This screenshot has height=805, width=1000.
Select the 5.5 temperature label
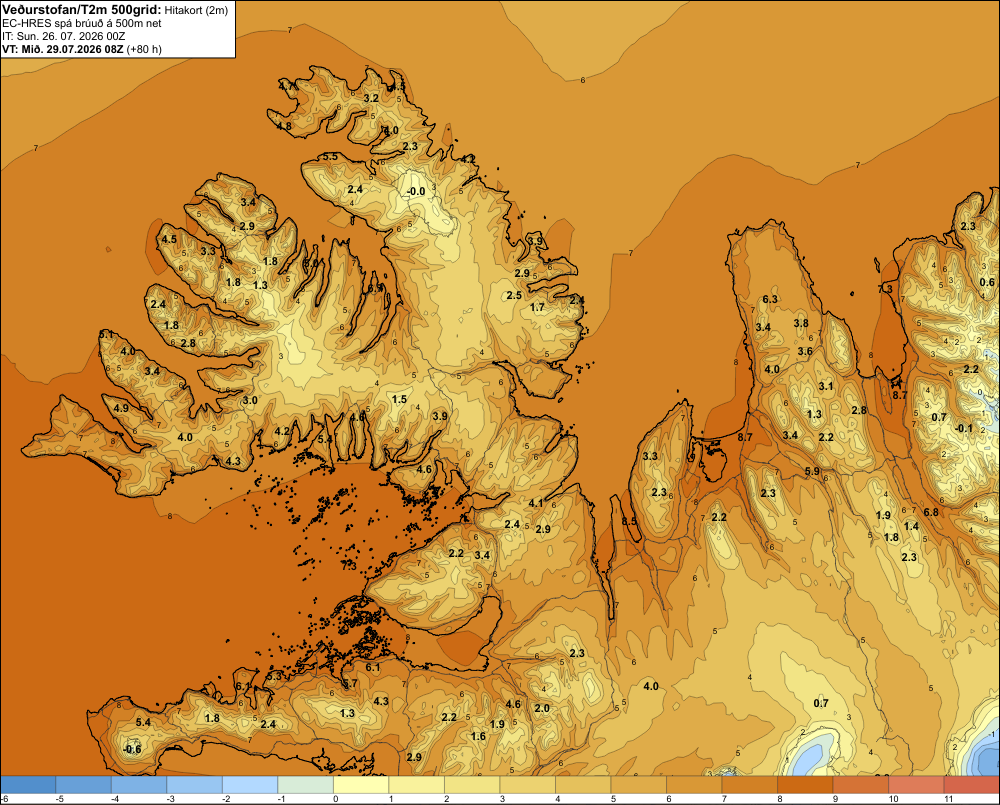pyautogui.click(x=330, y=156)
